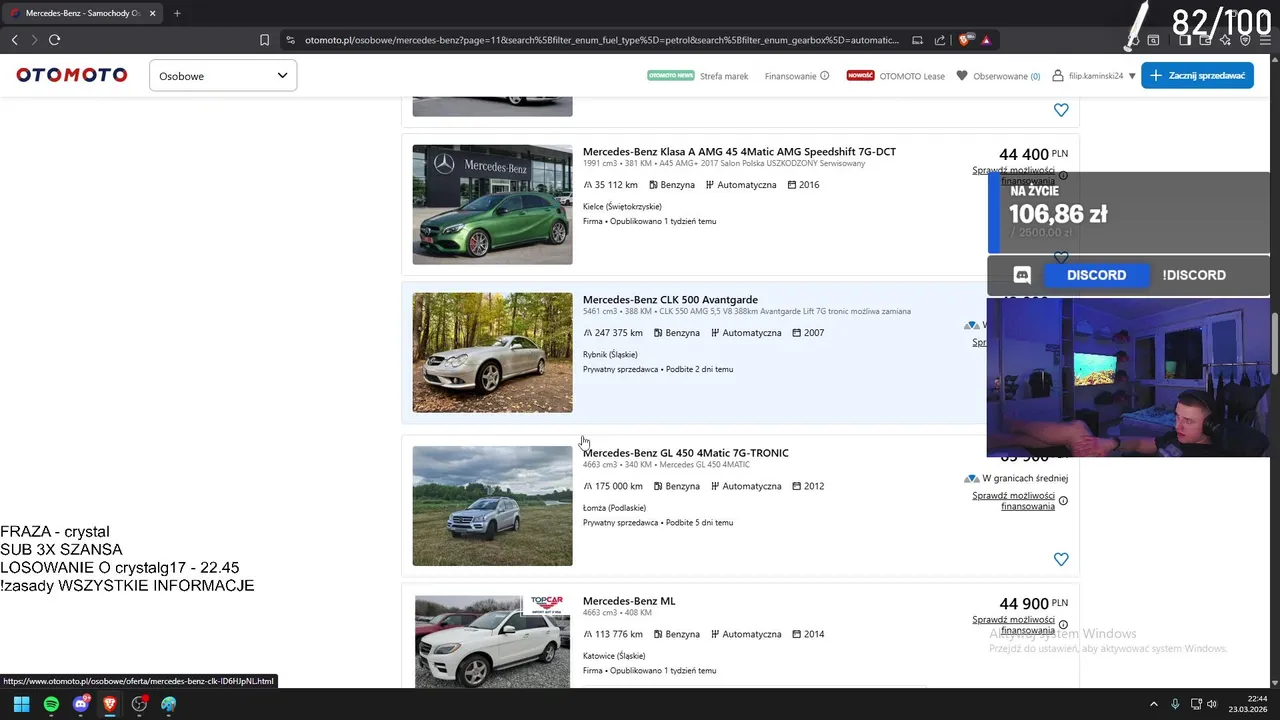This screenshot has height=720, width=1280.
Task: Click Zacznij sprzedawać button
Action: 1197,75
